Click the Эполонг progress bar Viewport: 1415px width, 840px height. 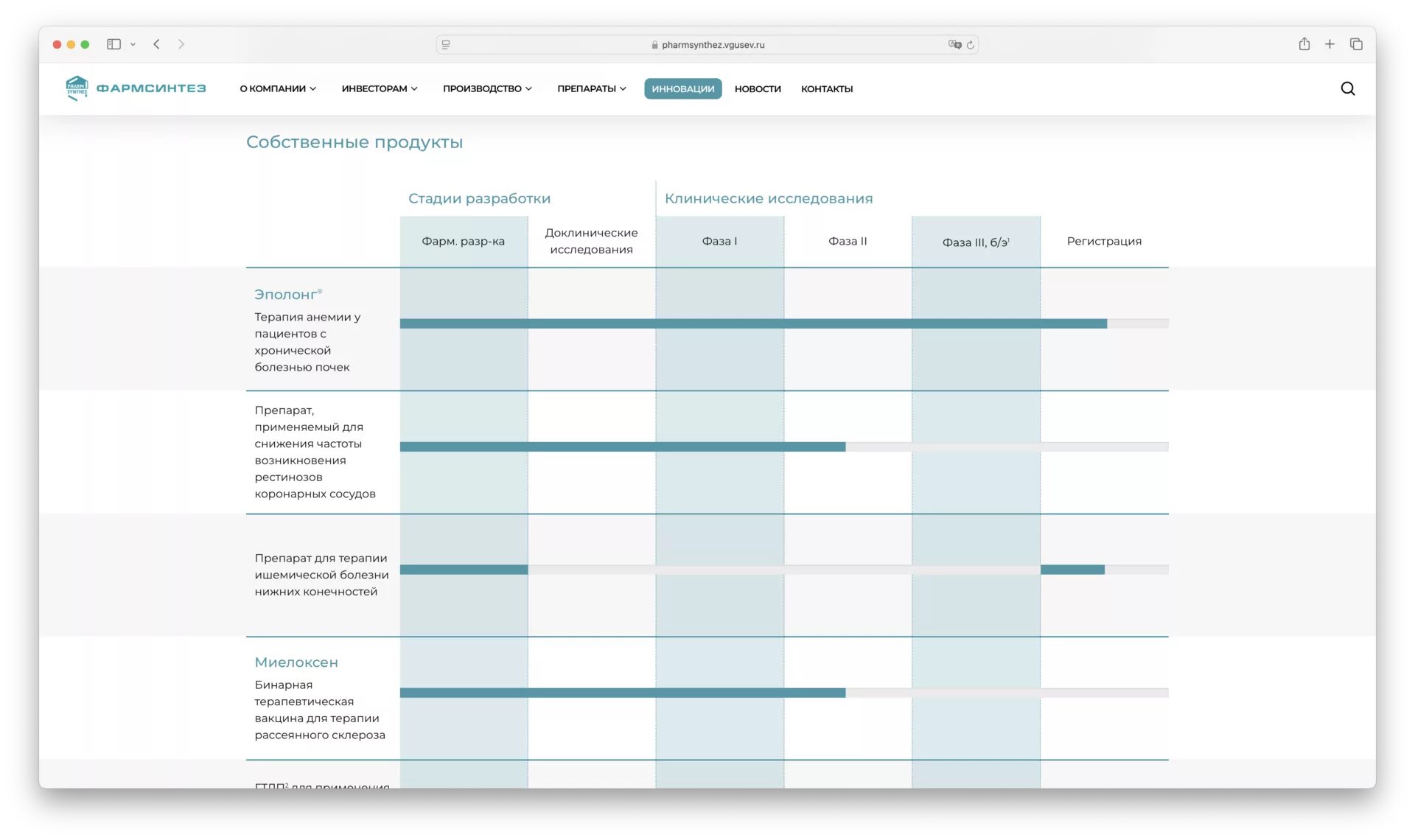coord(784,323)
